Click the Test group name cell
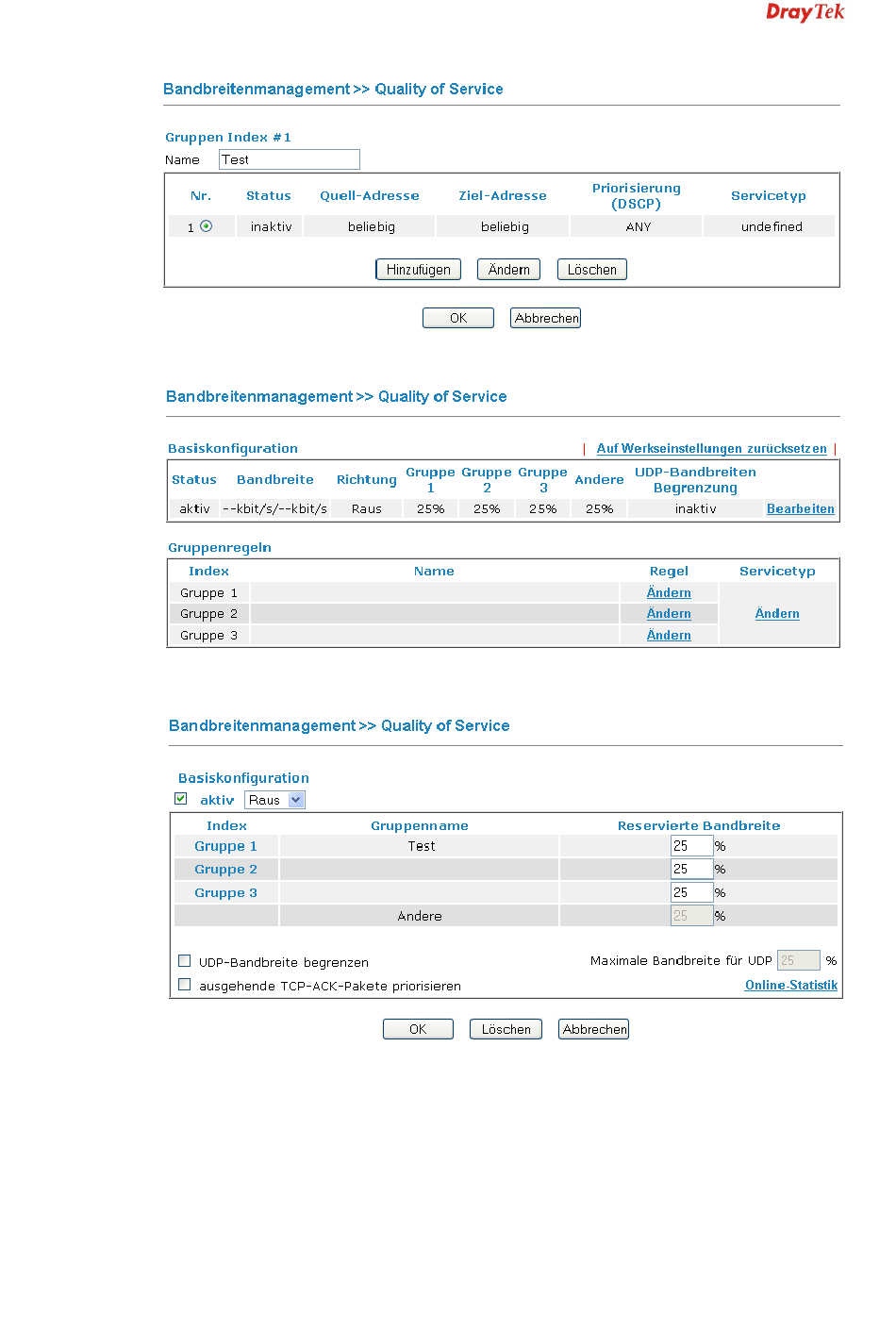Screen dimensions: 896x1329 point(420,846)
